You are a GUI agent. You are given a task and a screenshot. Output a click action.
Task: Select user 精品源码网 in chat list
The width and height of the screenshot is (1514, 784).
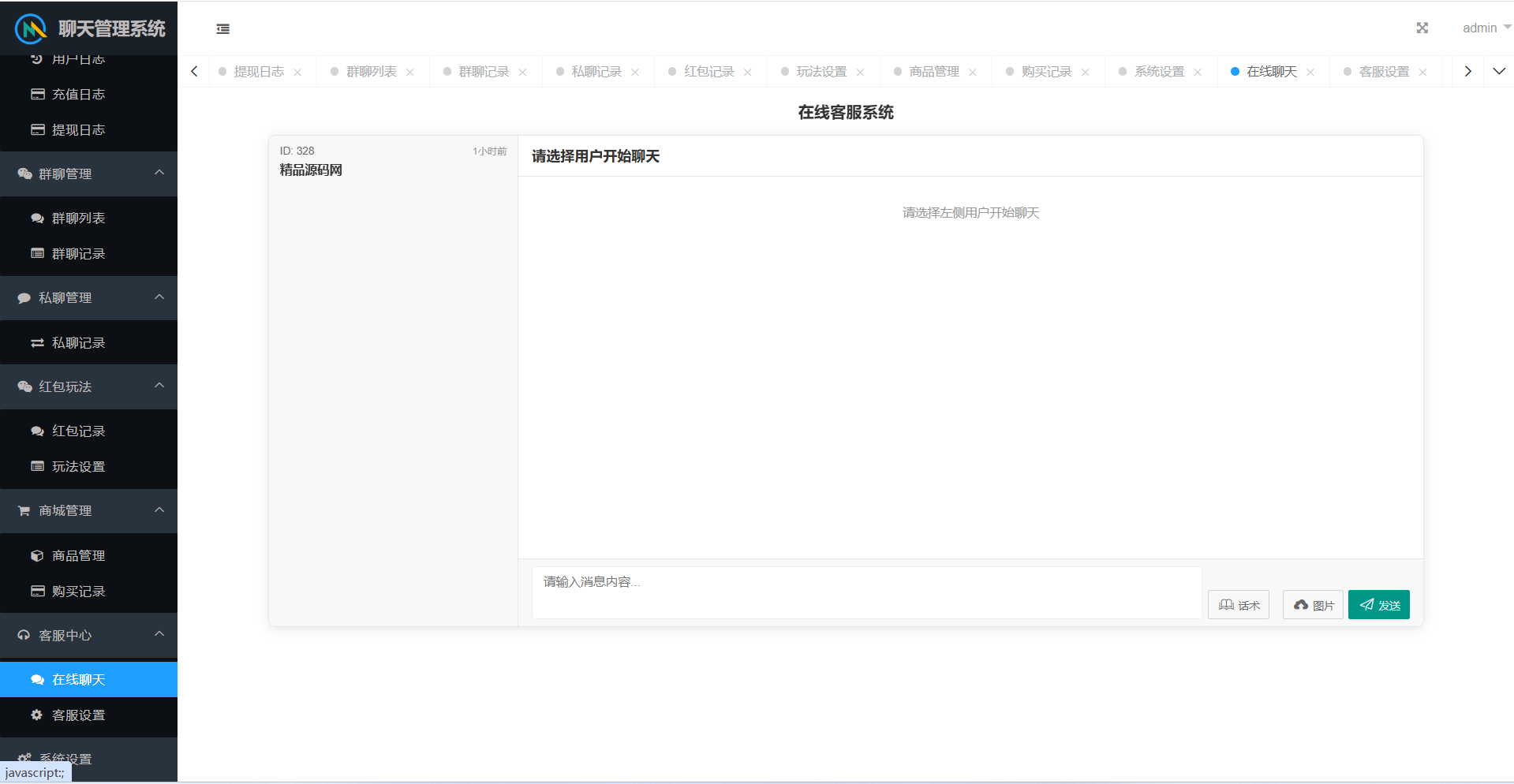(392, 161)
